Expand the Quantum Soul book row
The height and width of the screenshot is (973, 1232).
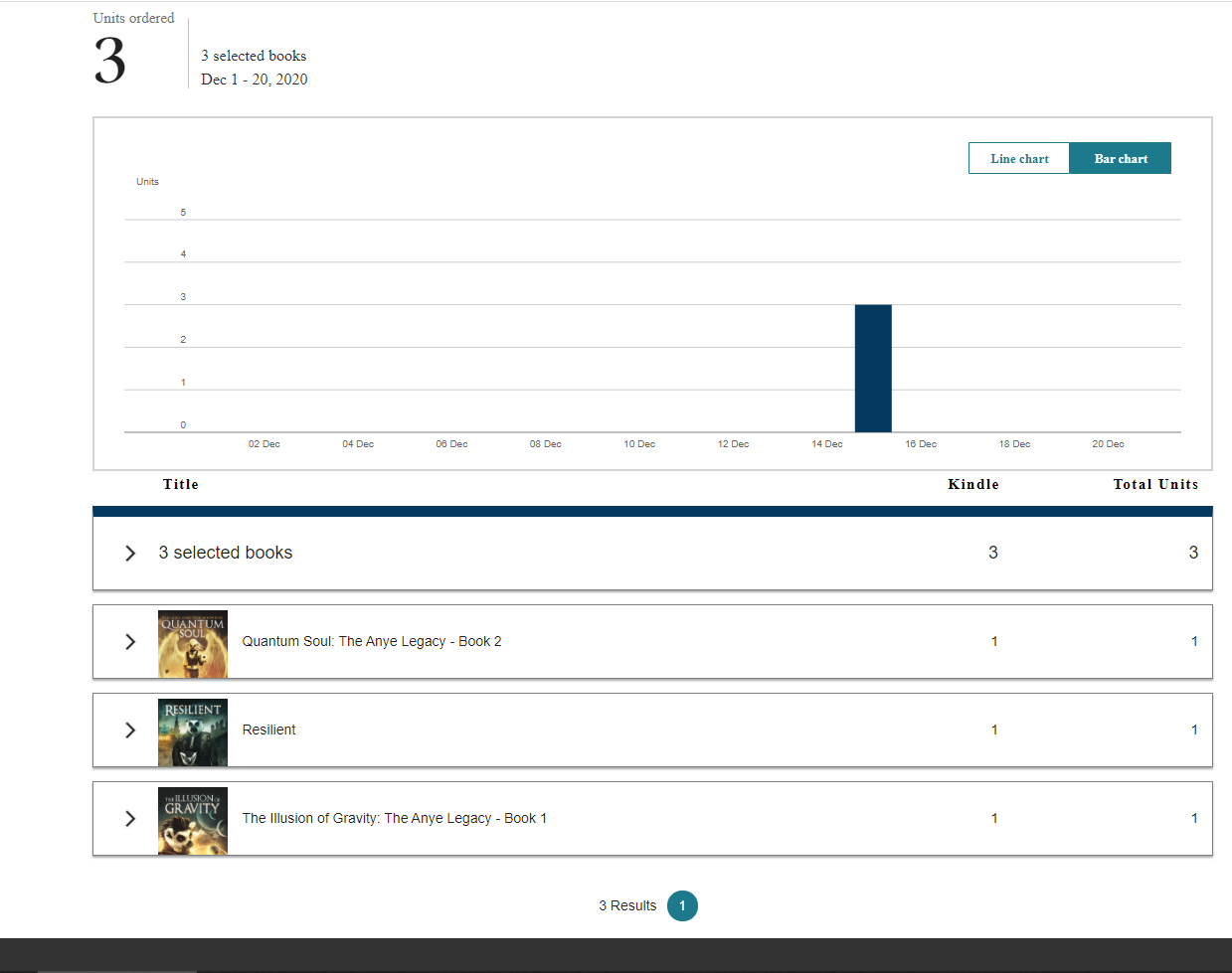[130, 642]
